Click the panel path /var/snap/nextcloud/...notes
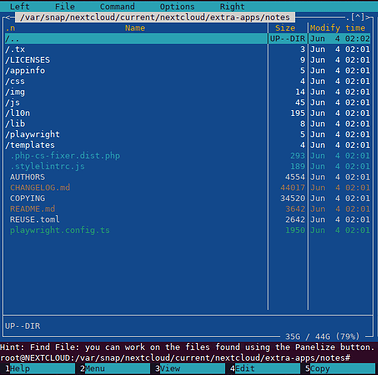This screenshot has height=375, width=378. (155, 17)
